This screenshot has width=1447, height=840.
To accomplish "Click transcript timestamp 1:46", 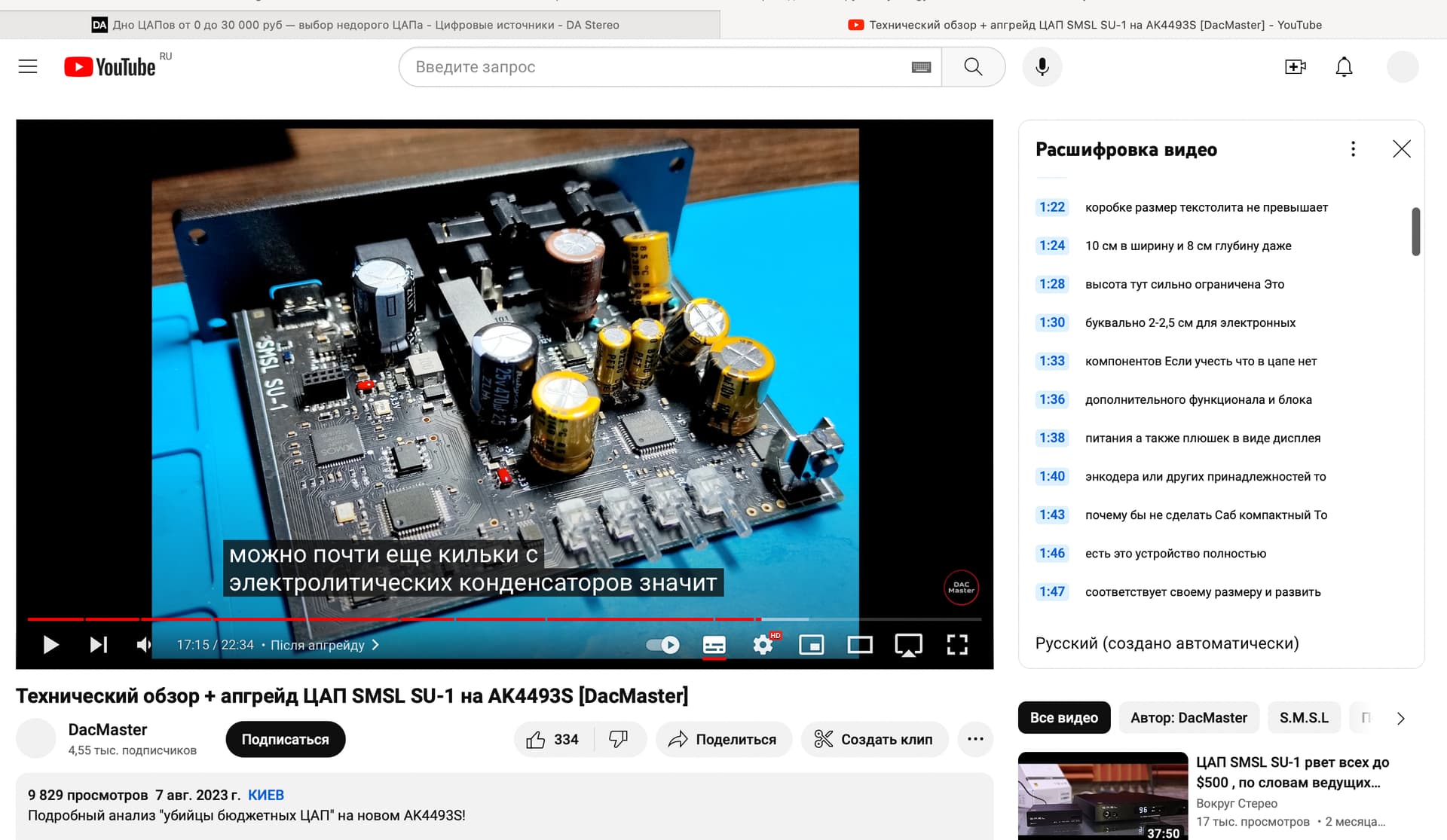I will tap(1052, 553).
